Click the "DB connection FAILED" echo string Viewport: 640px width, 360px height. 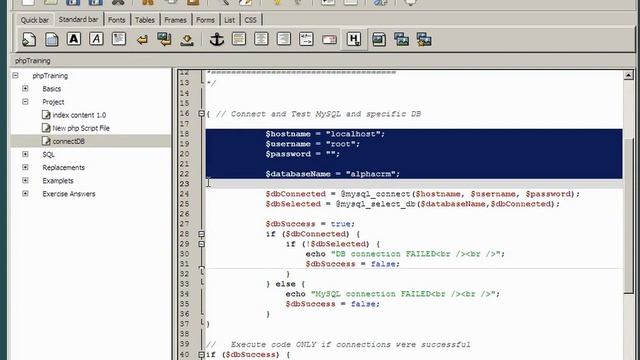[x=415, y=254]
